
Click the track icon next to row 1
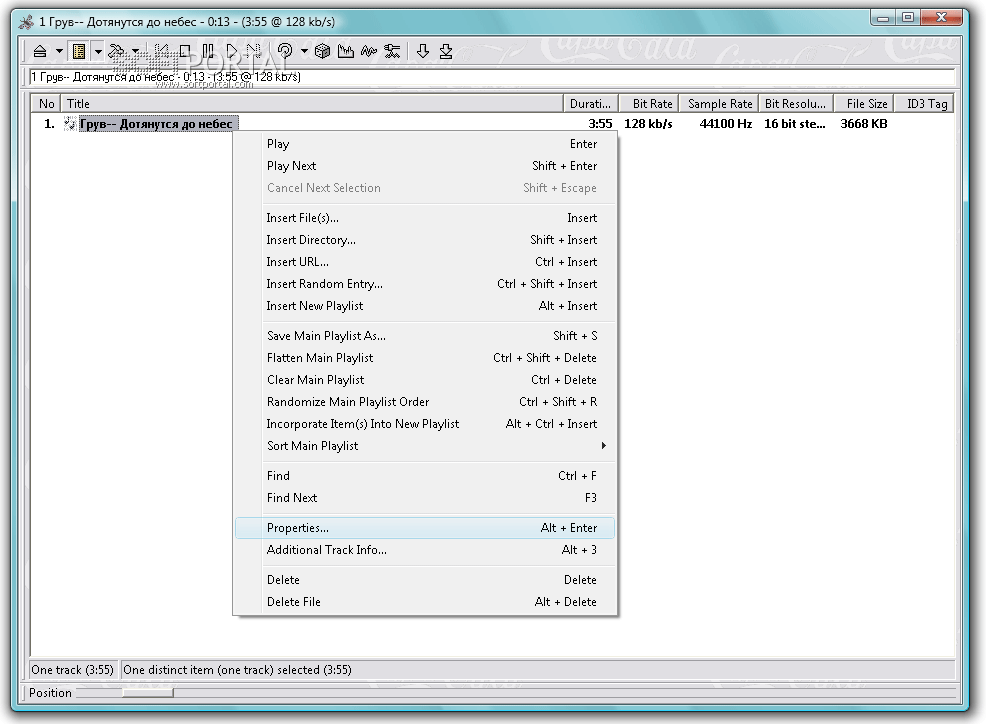pyautogui.click(x=70, y=124)
